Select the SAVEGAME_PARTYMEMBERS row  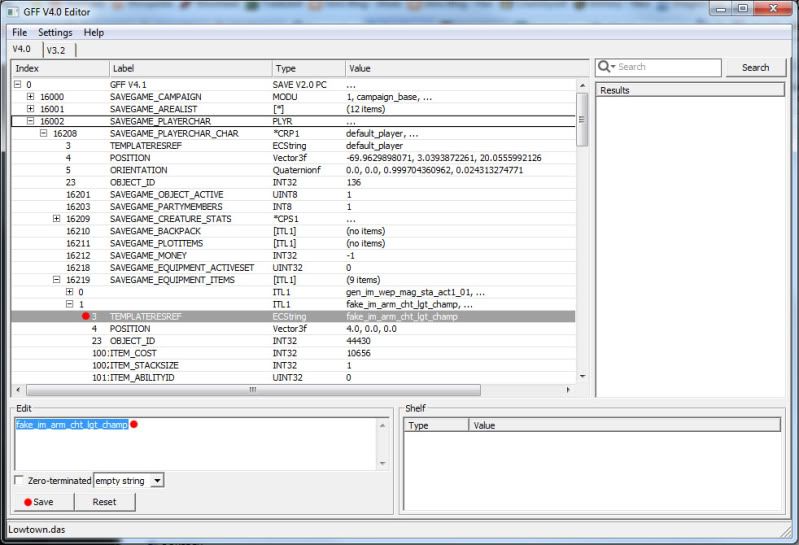[294, 207]
